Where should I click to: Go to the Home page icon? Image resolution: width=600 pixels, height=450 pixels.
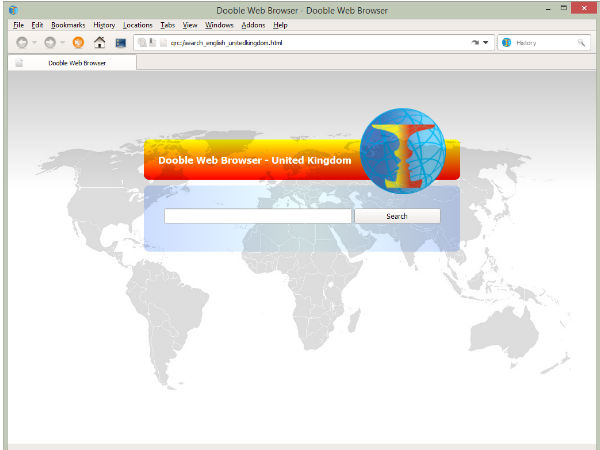(x=99, y=43)
